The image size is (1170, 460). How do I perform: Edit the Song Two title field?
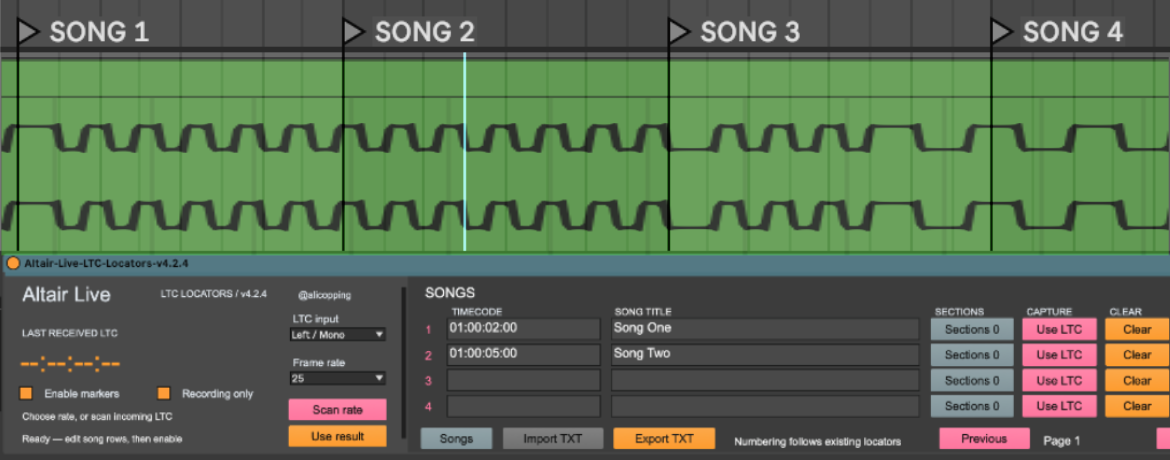(765, 355)
